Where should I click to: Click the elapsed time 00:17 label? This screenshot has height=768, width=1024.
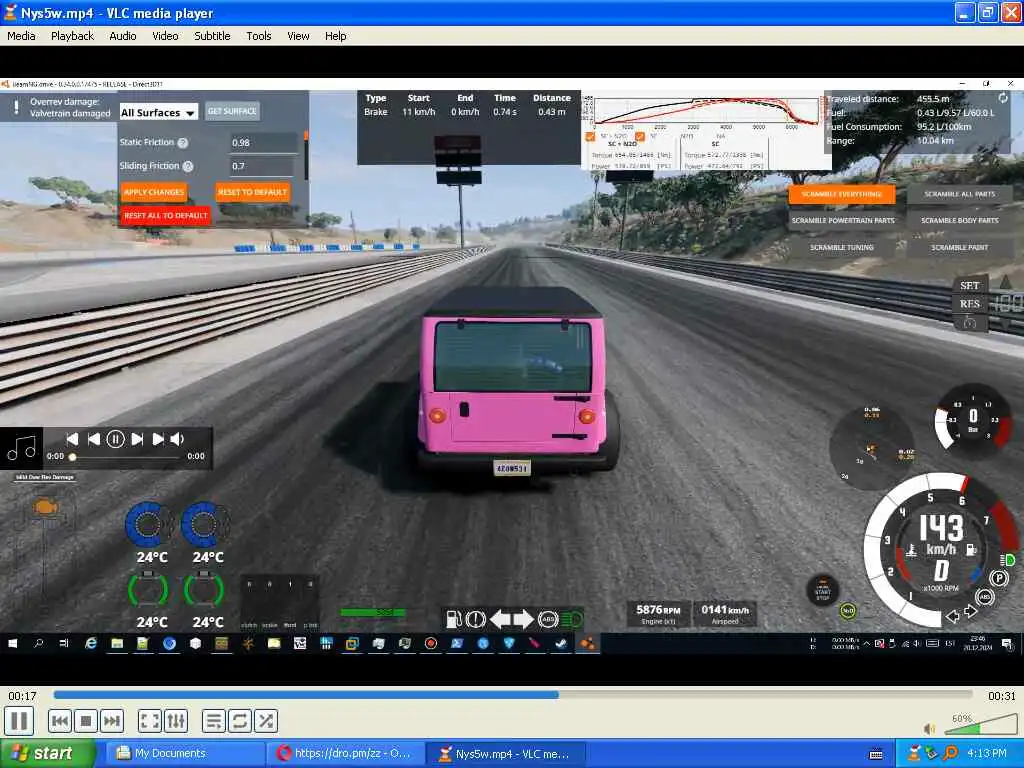pyautogui.click(x=22, y=696)
